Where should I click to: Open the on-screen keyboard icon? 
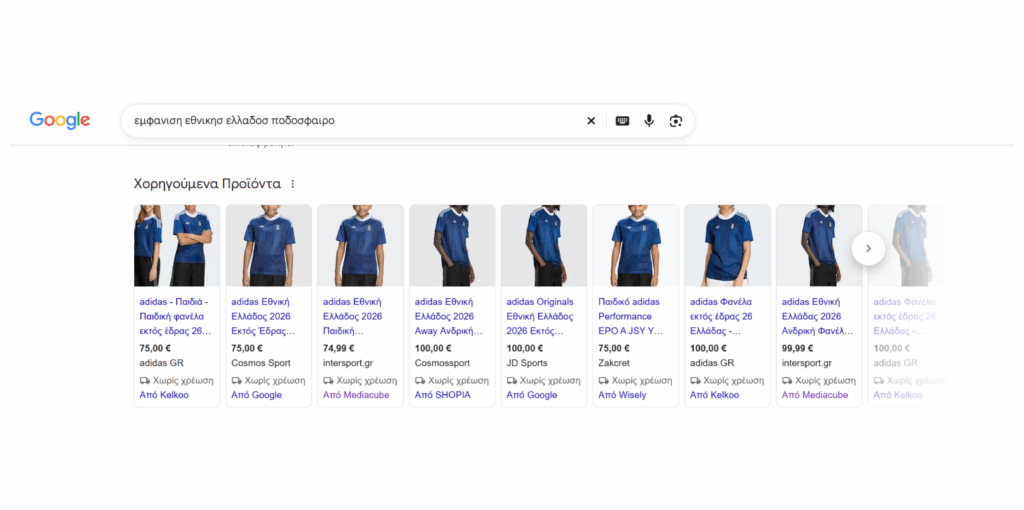622,121
